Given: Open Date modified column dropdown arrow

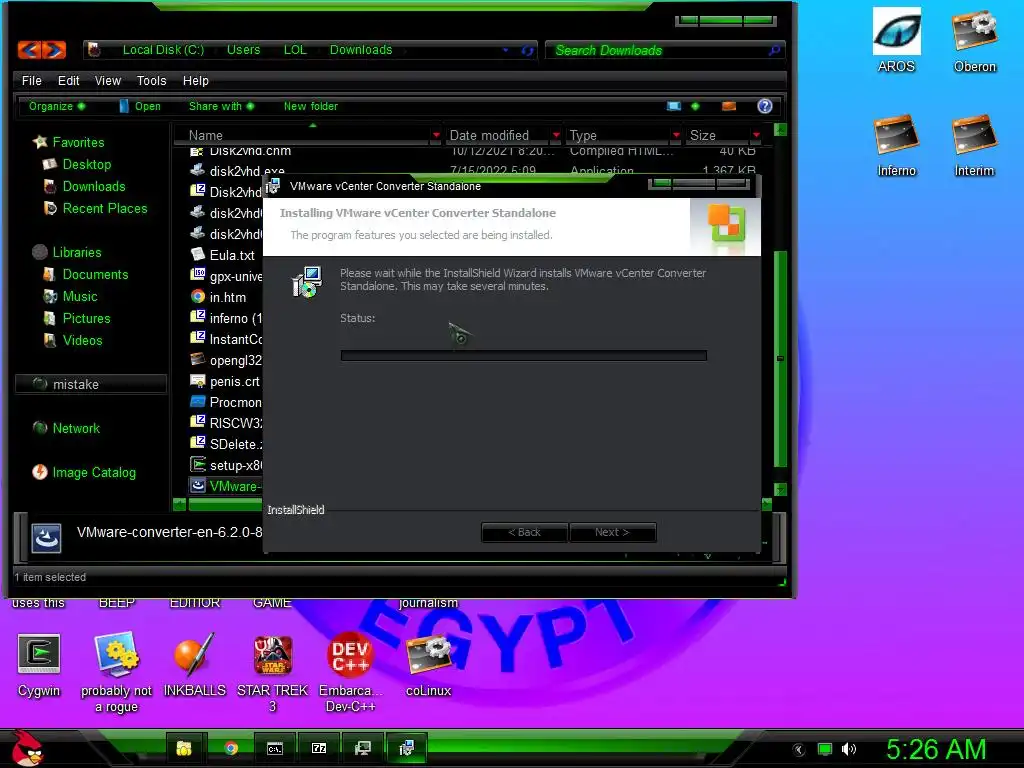Looking at the screenshot, I should click(556, 135).
